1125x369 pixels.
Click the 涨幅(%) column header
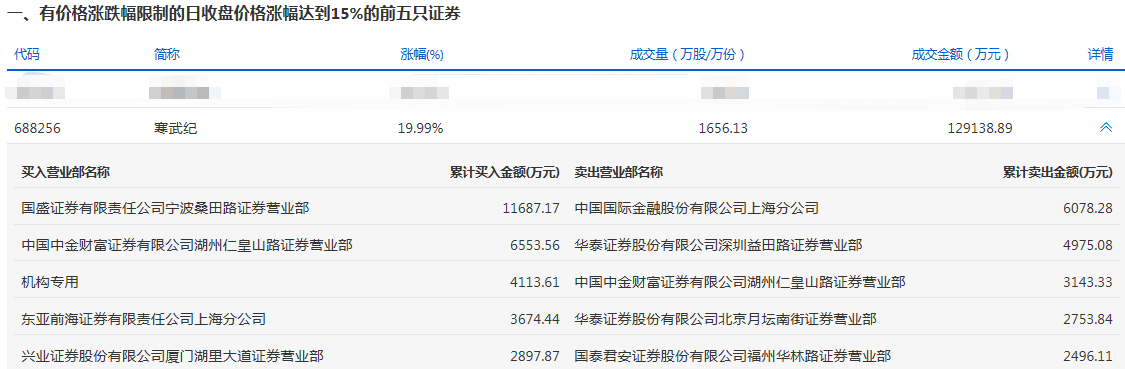click(x=422, y=54)
